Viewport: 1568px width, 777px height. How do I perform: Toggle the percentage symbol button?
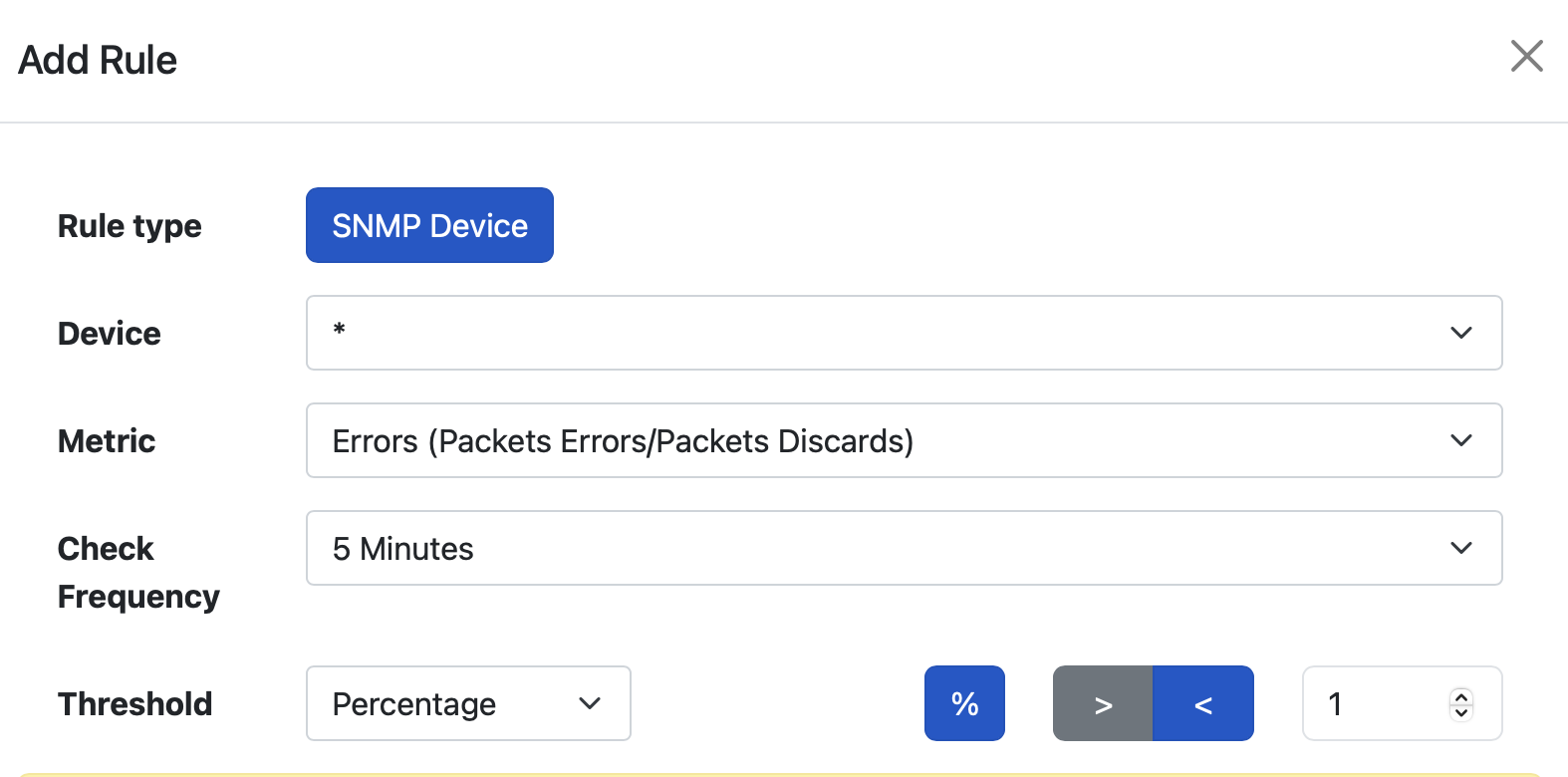963,703
